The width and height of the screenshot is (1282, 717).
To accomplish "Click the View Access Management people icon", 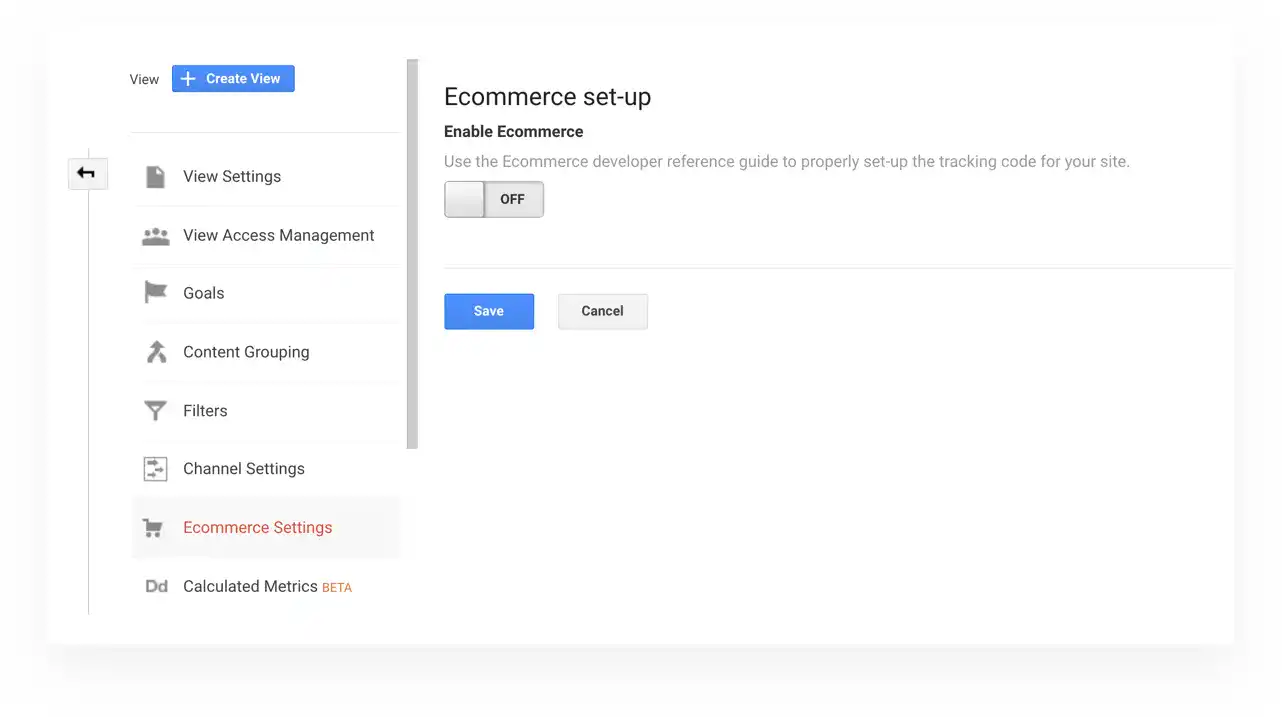I will 156,236.
